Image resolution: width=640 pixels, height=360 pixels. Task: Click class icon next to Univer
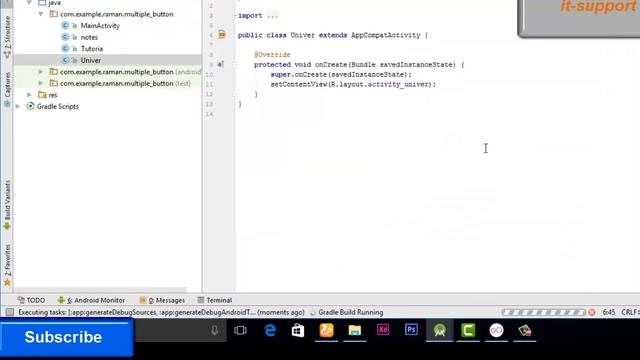(65, 60)
